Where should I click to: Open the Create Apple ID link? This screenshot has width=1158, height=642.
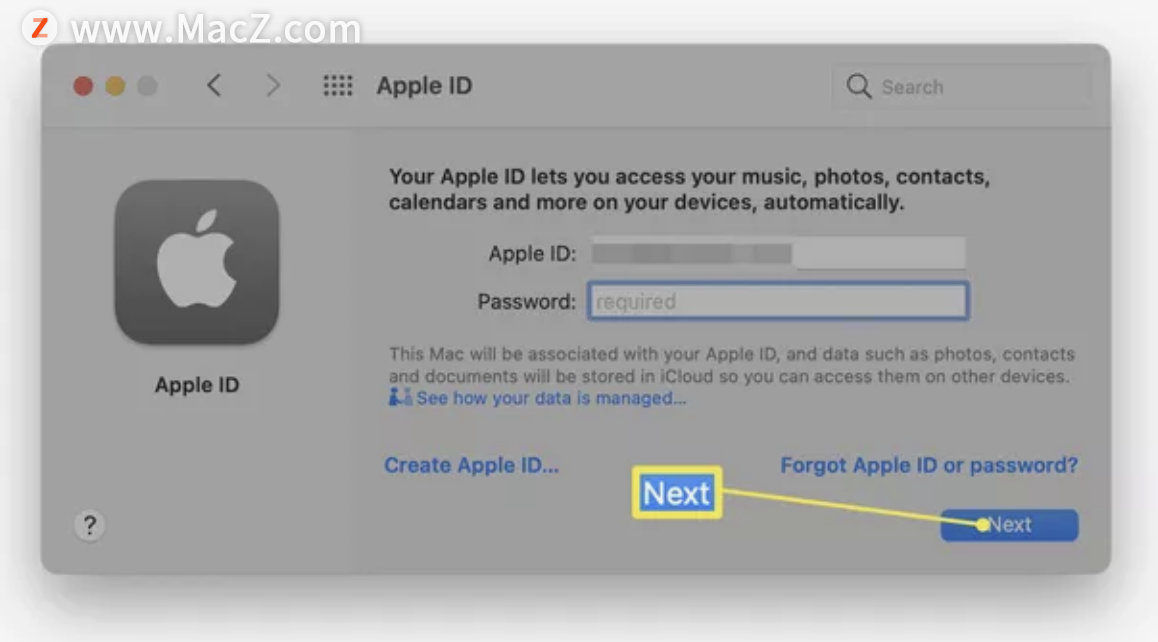tap(471, 465)
